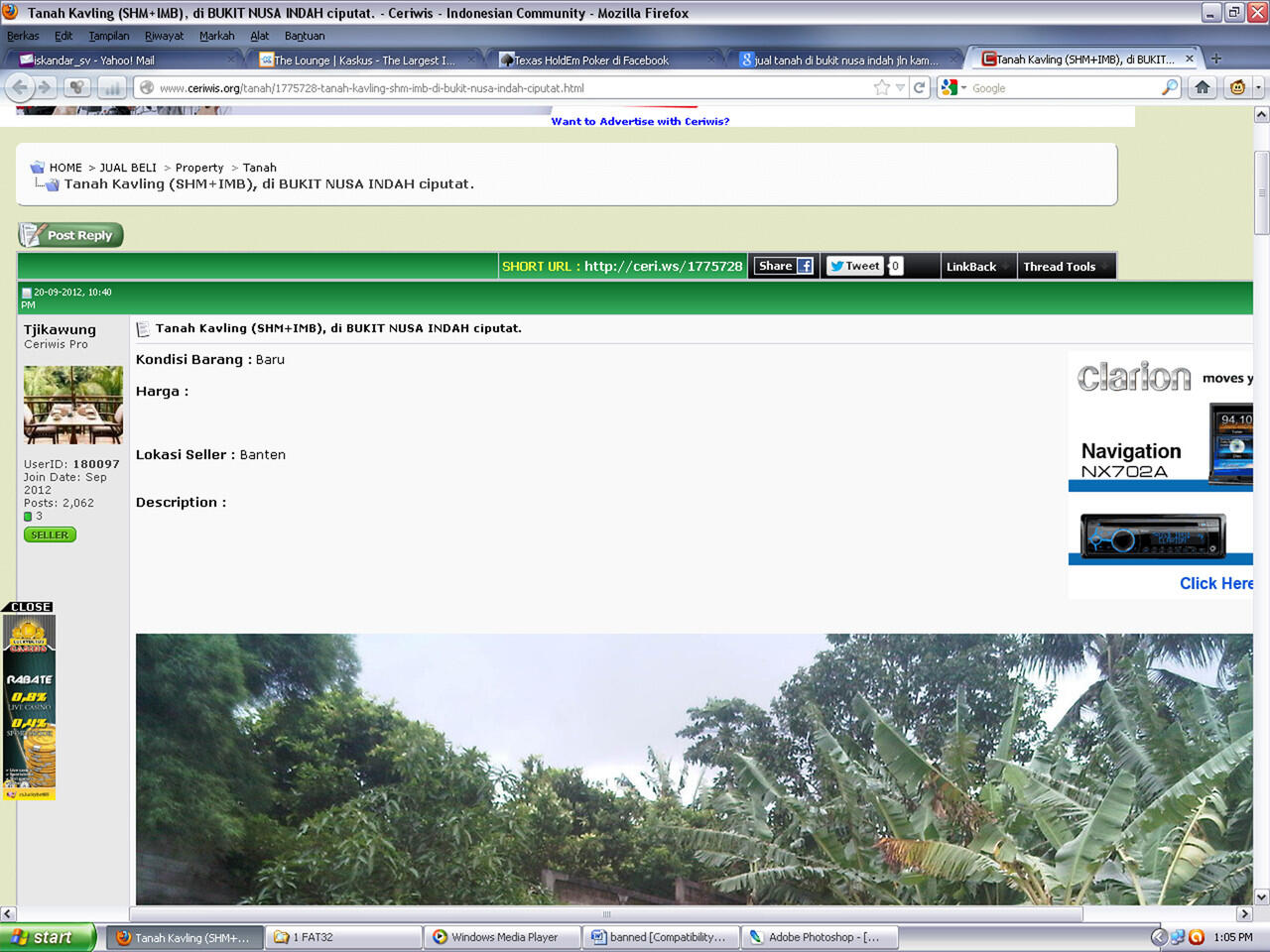1270x952 pixels.
Task: Open the Want to Advertise with Ceriwis link
Action: click(640, 121)
